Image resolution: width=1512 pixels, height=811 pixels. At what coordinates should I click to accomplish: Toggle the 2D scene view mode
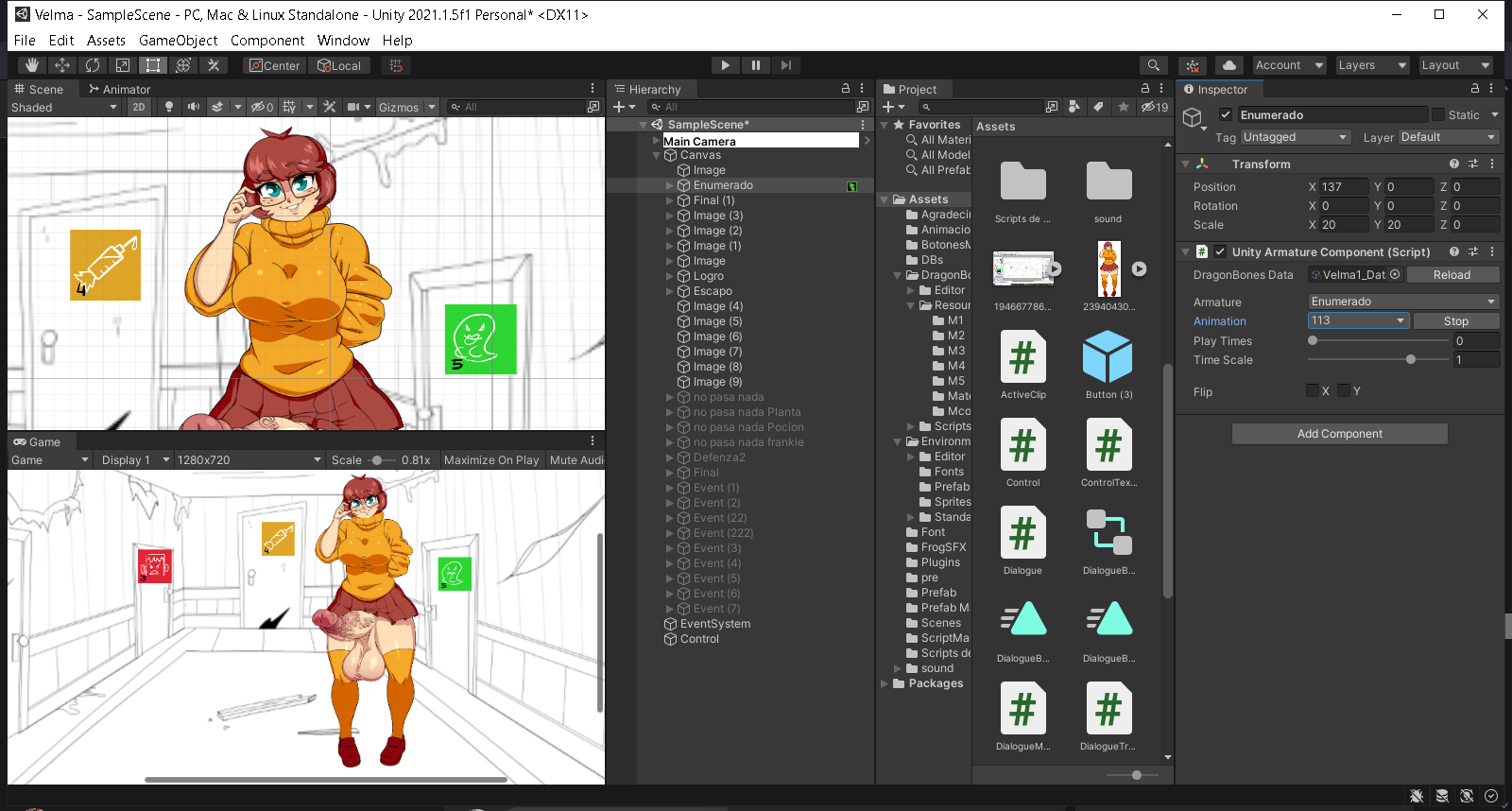click(139, 107)
